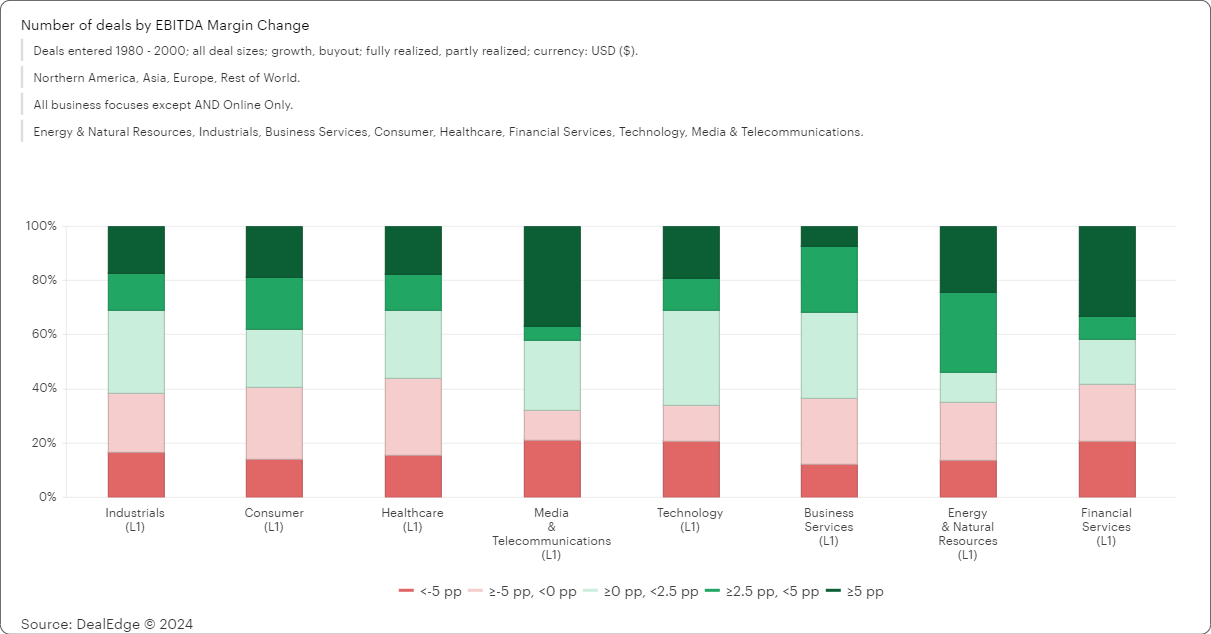Click the deals entered 1980 - 2000 filter description

335,51
